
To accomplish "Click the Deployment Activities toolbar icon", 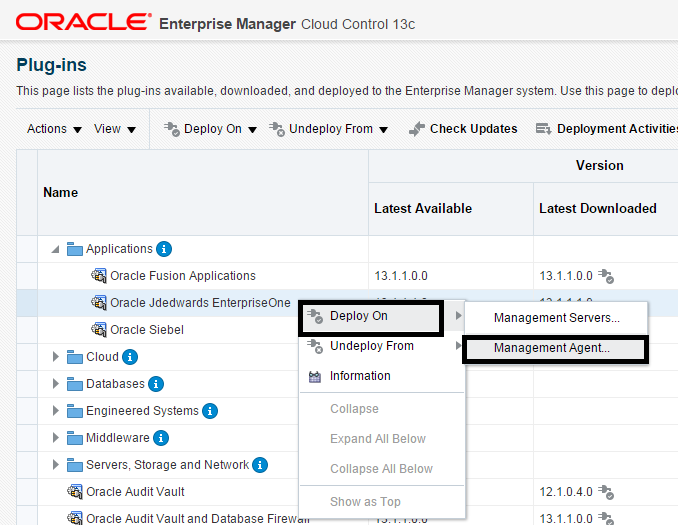I will point(544,129).
